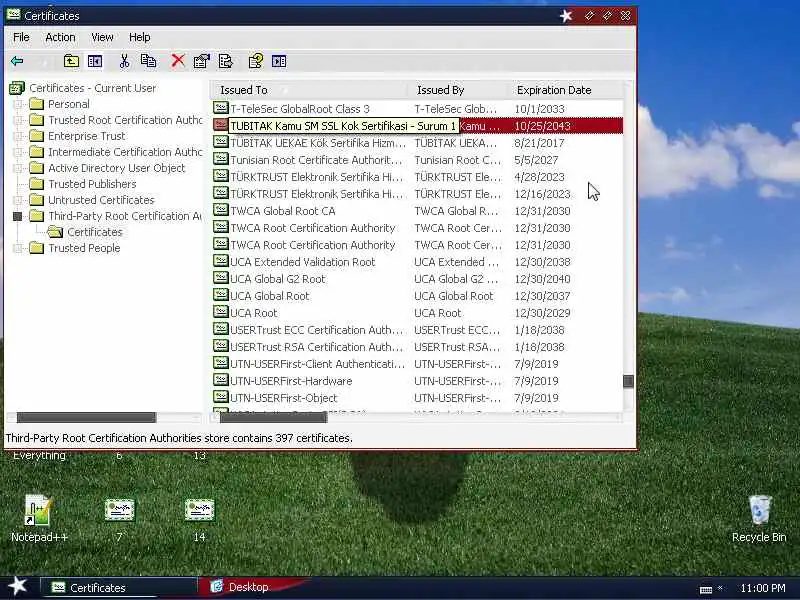This screenshot has width=800, height=600.
Task: Click the 10/25/2043 expiration date cell
Action: (x=542, y=126)
